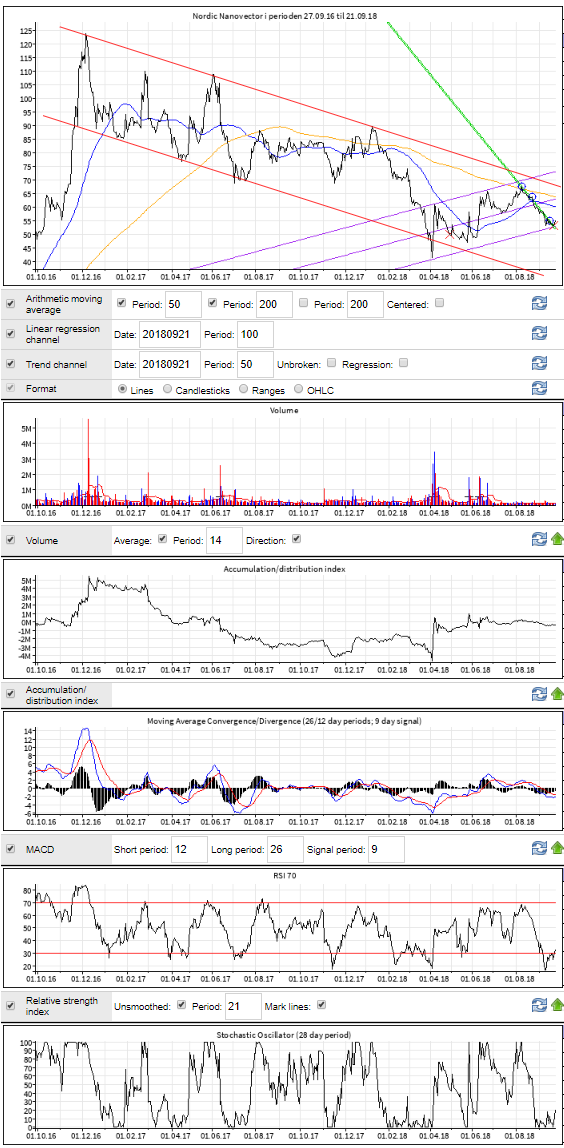The image size is (564, 1148).
Task: Uncheck the Volume Direction option
Action: click(296, 539)
